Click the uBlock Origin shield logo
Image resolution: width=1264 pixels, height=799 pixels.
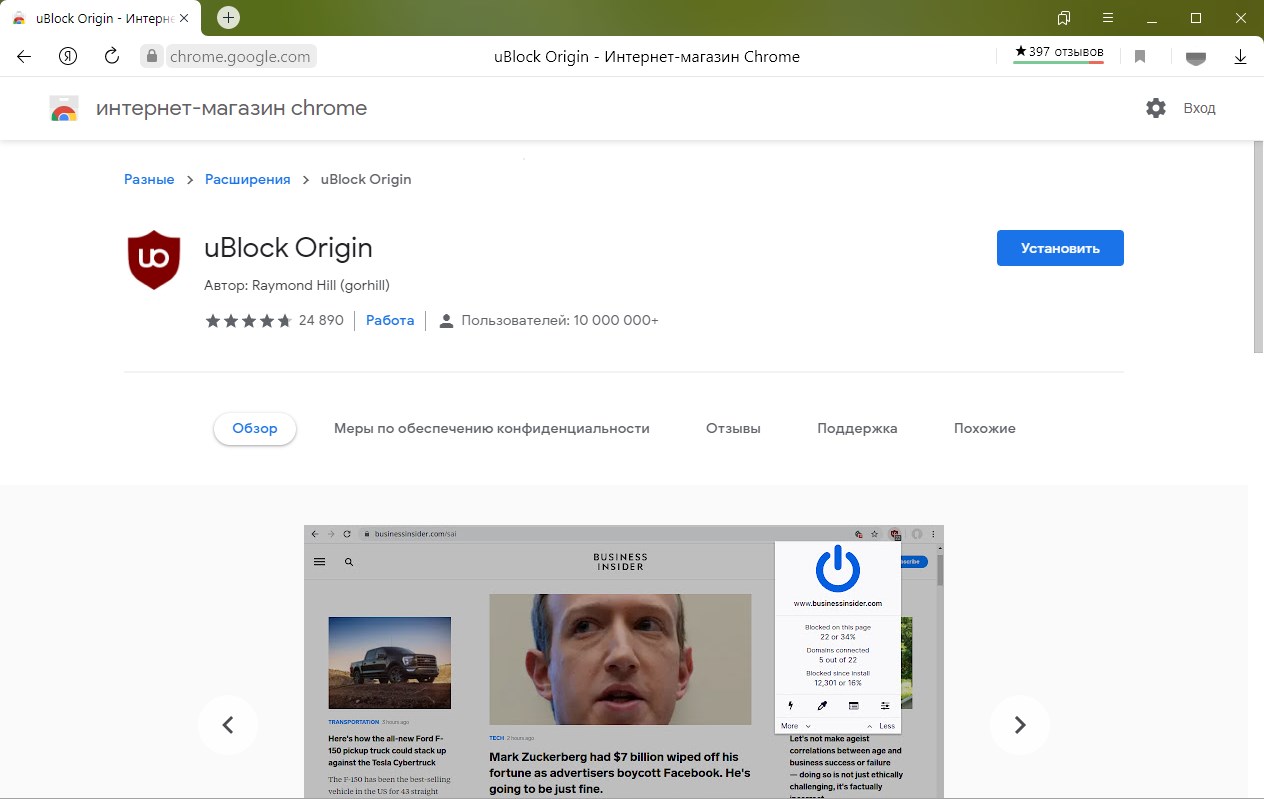[154, 260]
